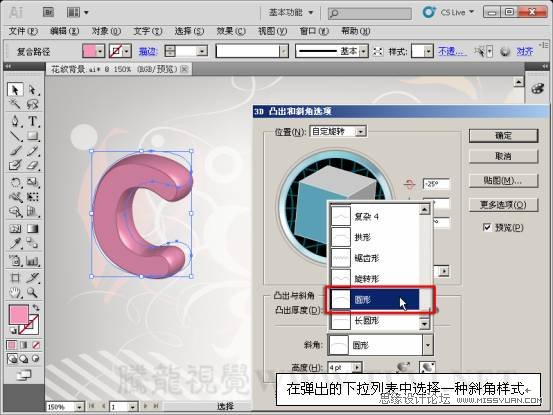Click the pink fill swatch in control bar
The width and height of the screenshot is (553, 415).
(89, 51)
